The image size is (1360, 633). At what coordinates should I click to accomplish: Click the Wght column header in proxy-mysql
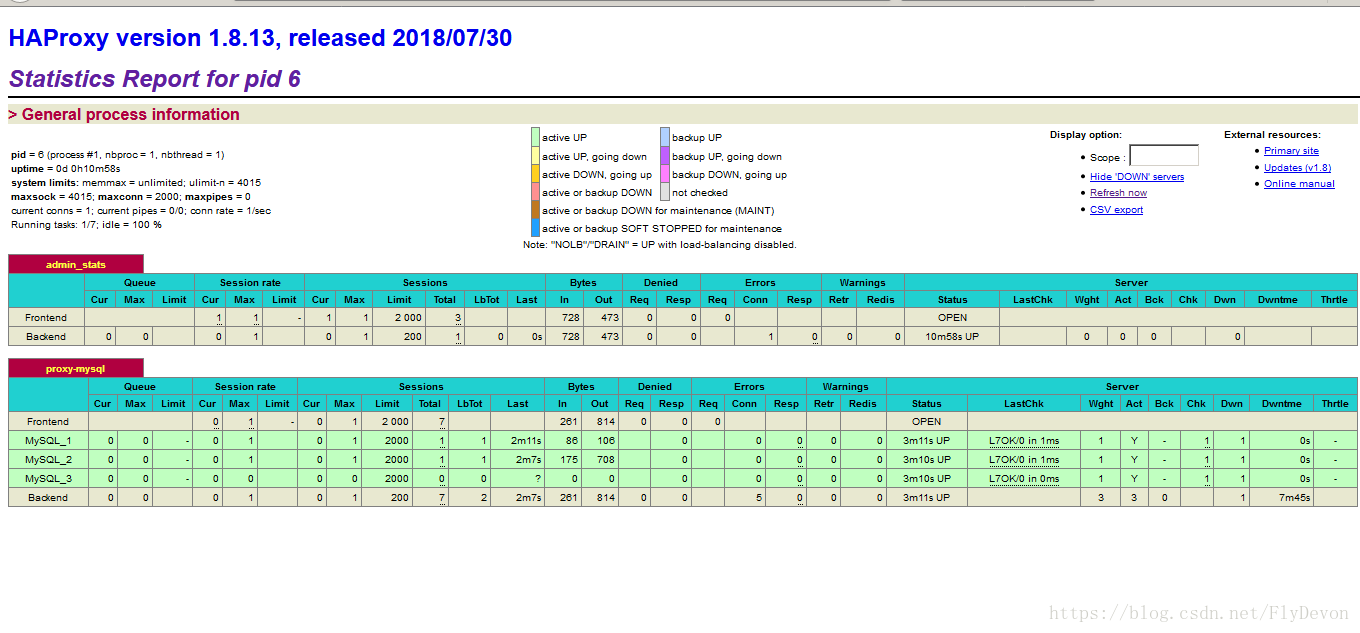tap(1100, 403)
